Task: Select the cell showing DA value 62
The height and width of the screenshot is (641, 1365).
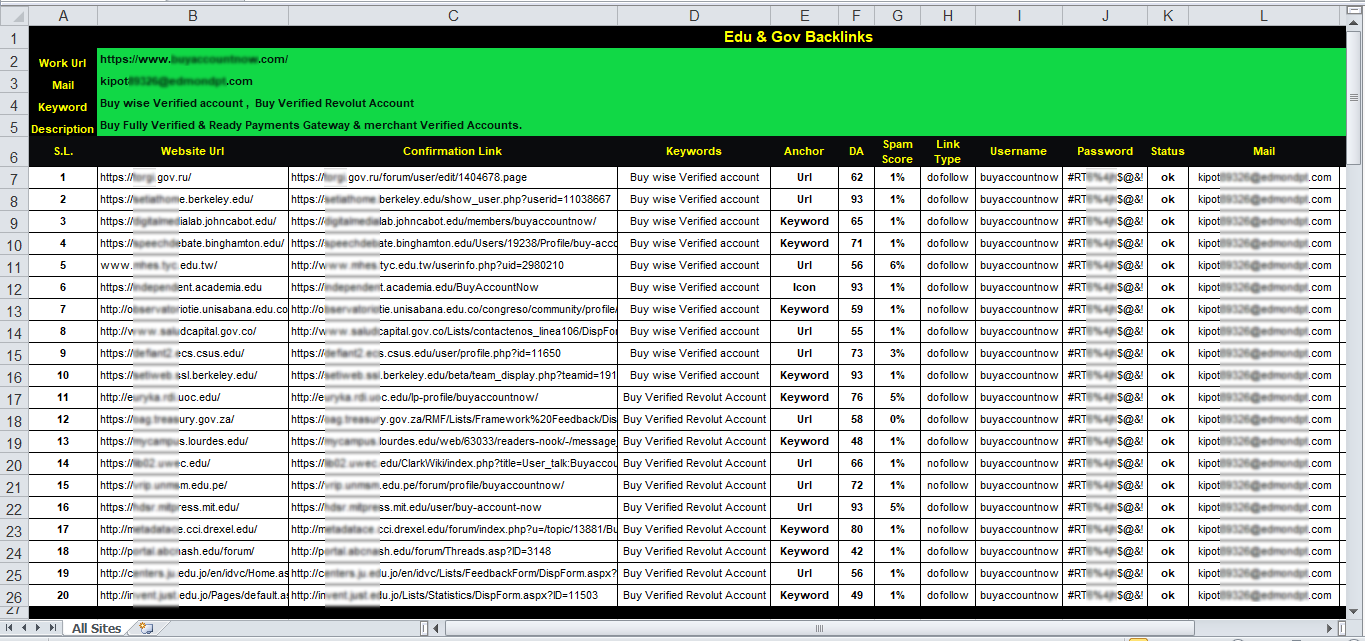Action: pos(856,177)
